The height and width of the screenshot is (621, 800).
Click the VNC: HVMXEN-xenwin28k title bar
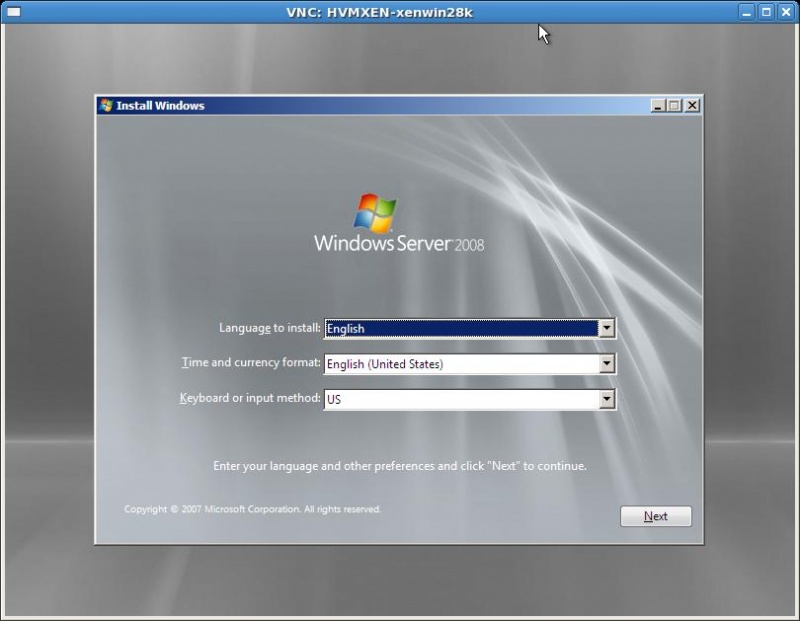pyautogui.click(x=398, y=12)
